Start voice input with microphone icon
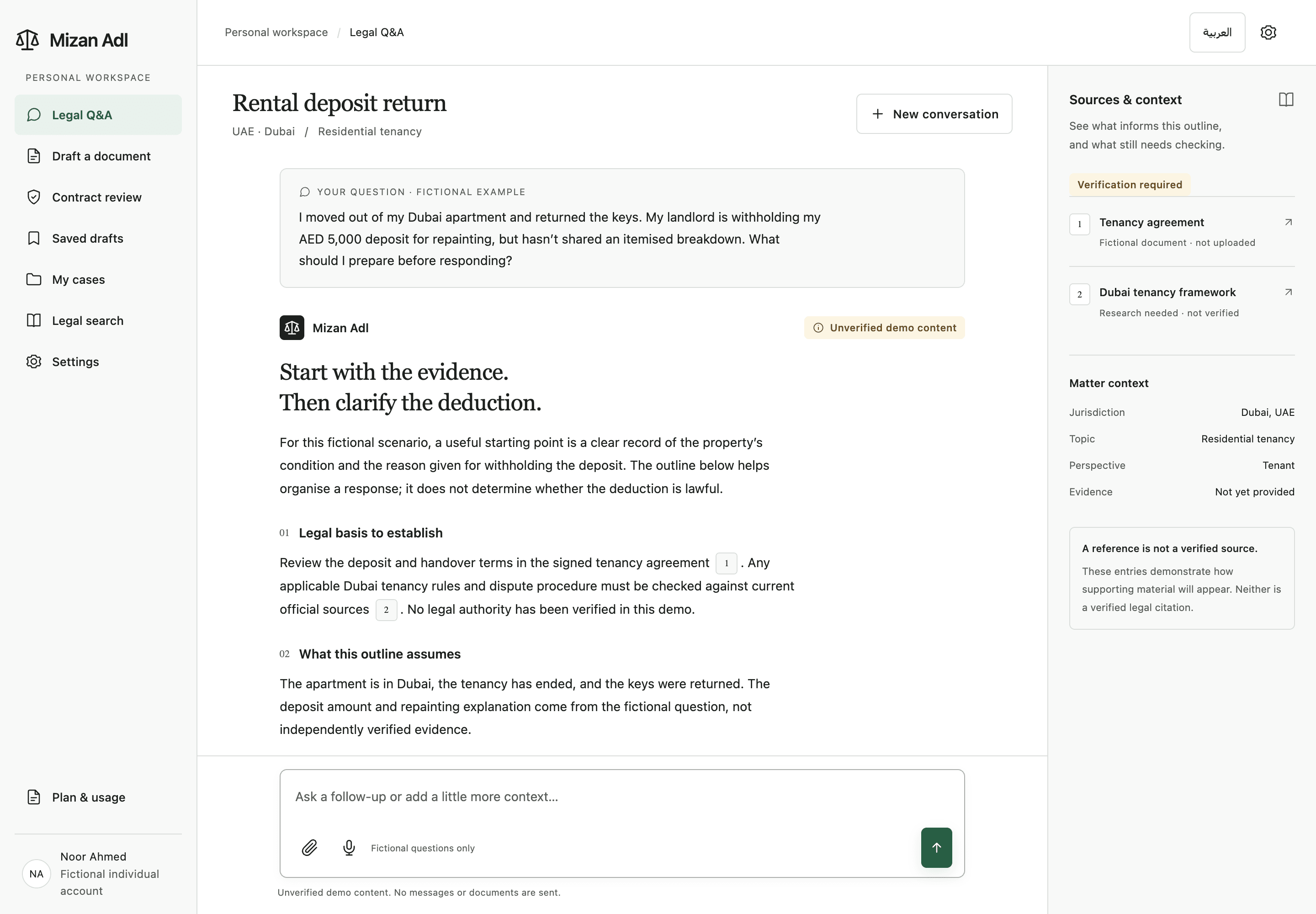This screenshot has height=914, width=1316. pyautogui.click(x=349, y=848)
